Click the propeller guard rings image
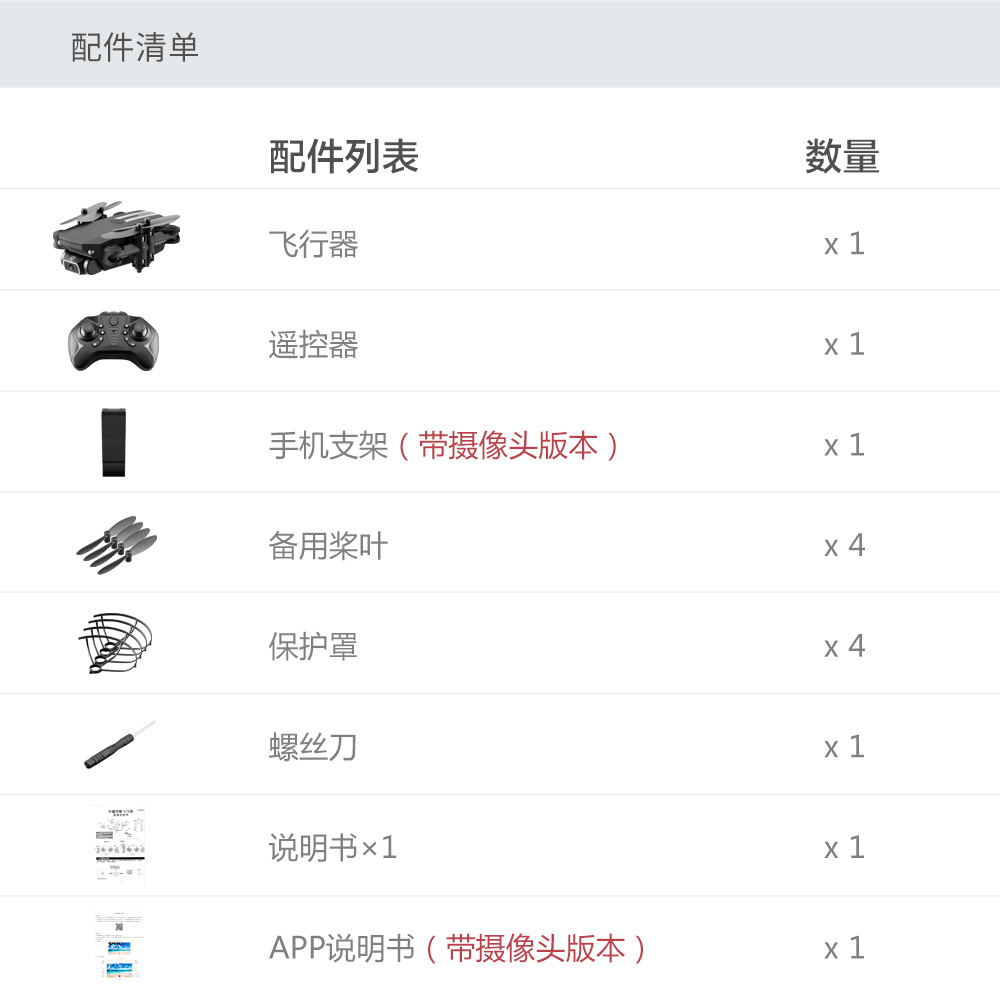Viewport: 1000px width, 1000px height. [115, 643]
